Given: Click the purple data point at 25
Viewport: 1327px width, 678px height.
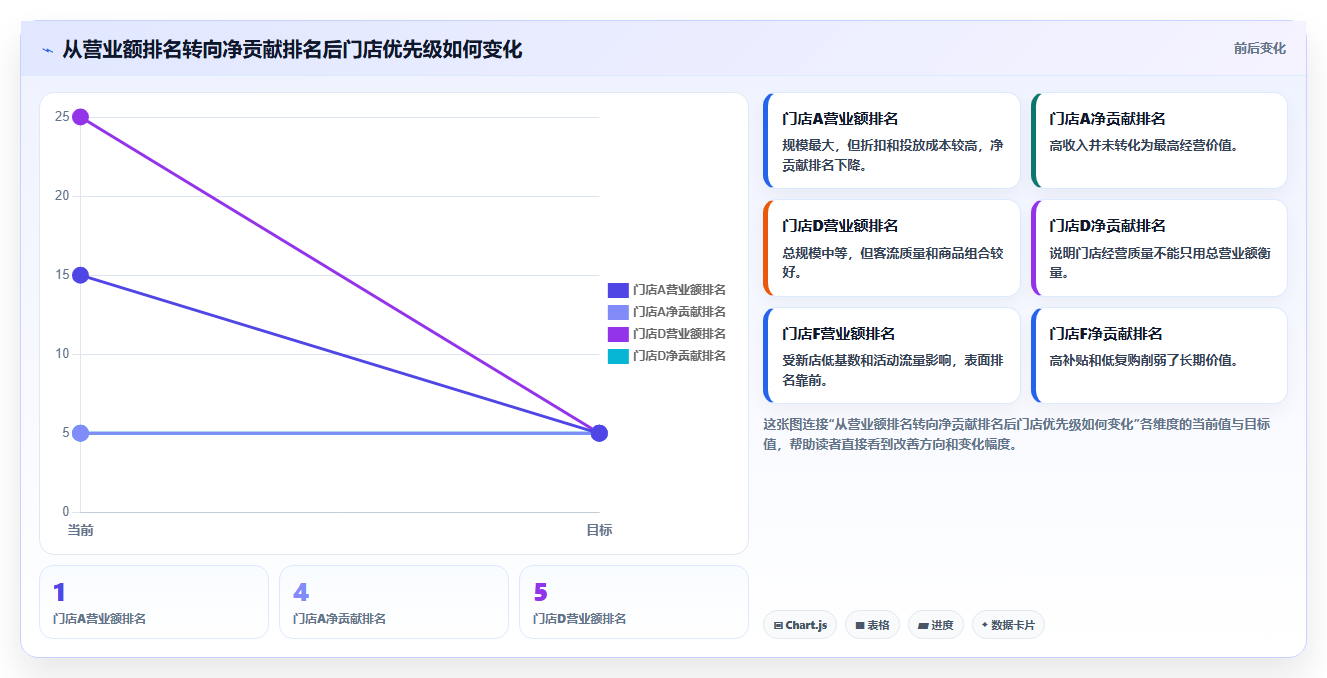Looking at the screenshot, I should pyautogui.click(x=81, y=117).
